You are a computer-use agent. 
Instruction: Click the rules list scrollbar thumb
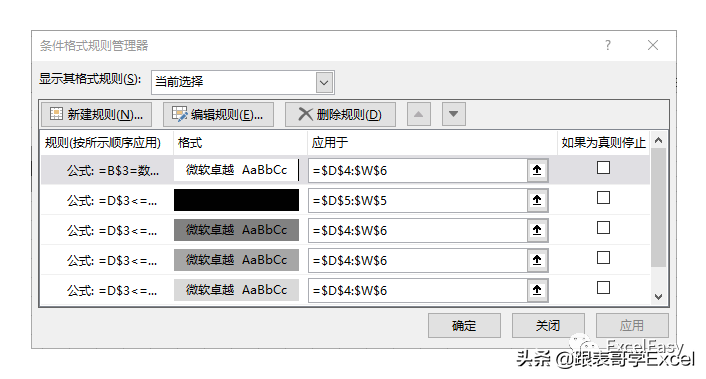658,207
